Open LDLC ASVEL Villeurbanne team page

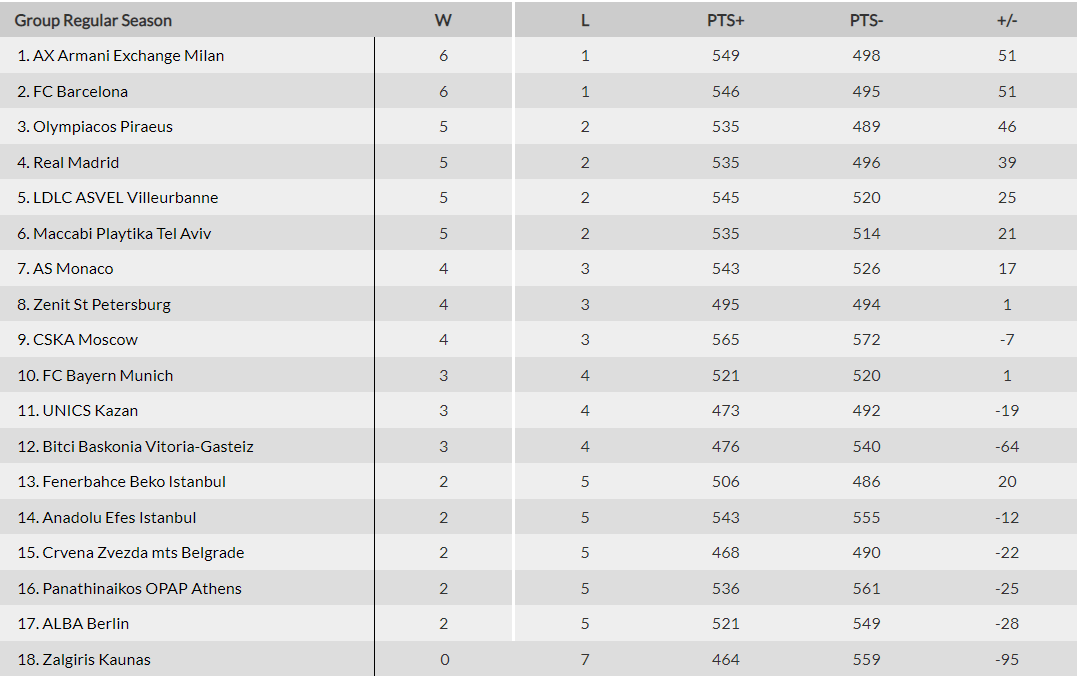125,198
